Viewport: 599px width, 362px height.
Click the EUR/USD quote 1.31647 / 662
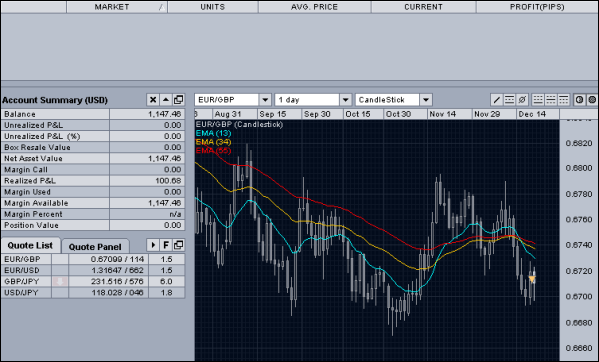pyautogui.click(x=117, y=270)
